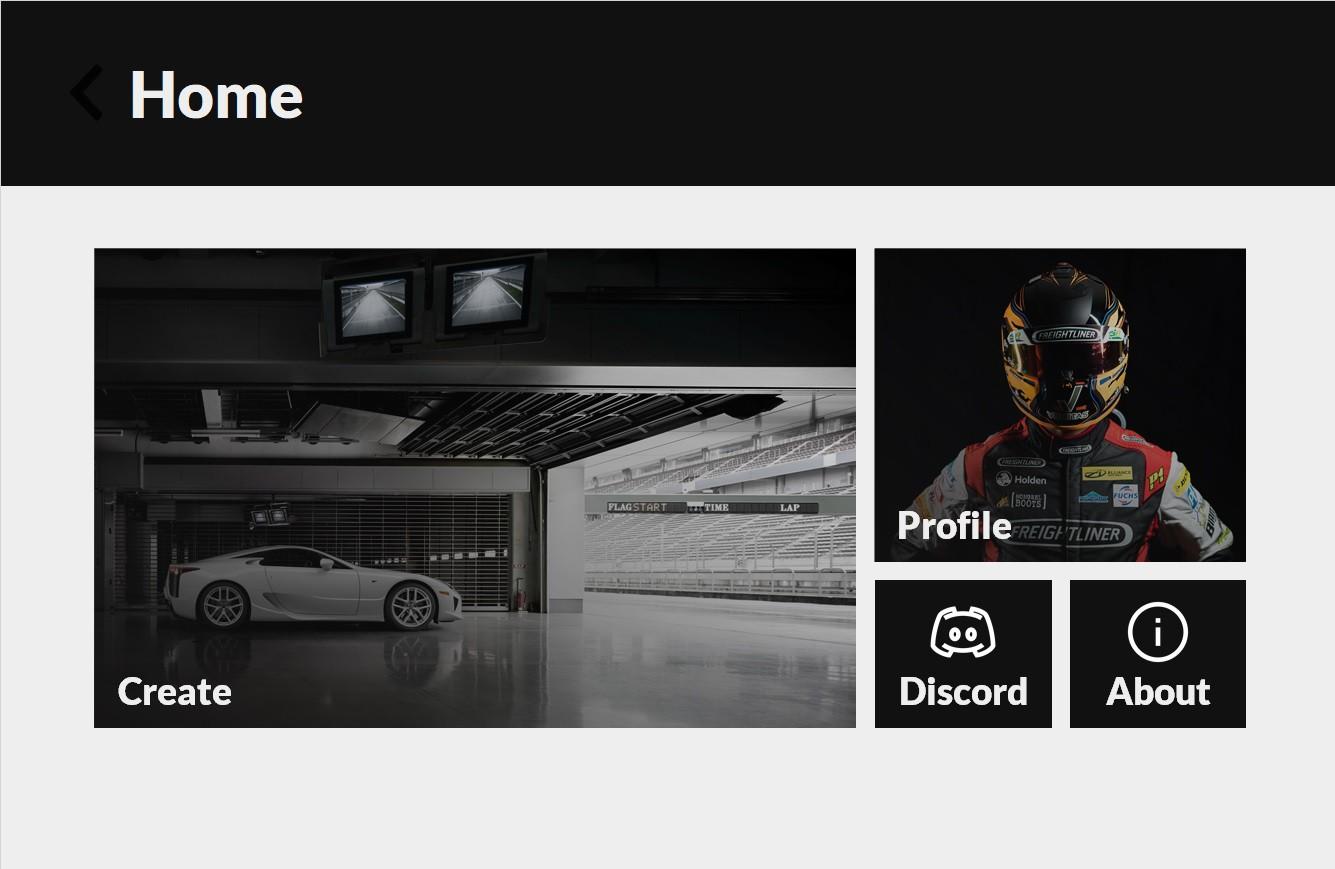Click the Flag Start Time Lap board
The width and height of the screenshot is (1335, 869).
pos(712,507)
